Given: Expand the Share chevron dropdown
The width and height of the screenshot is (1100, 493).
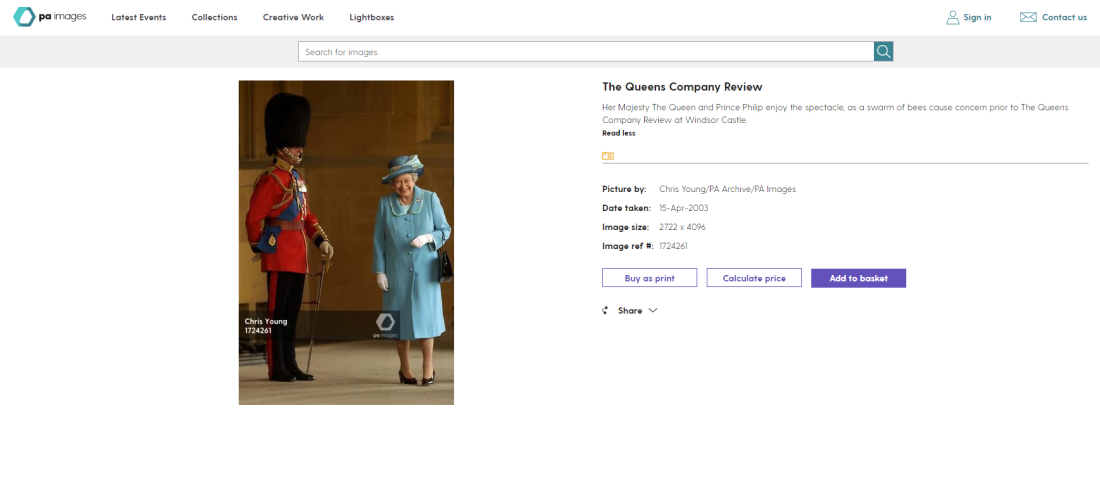Looking at the screenshot, I should coord(653,311).
